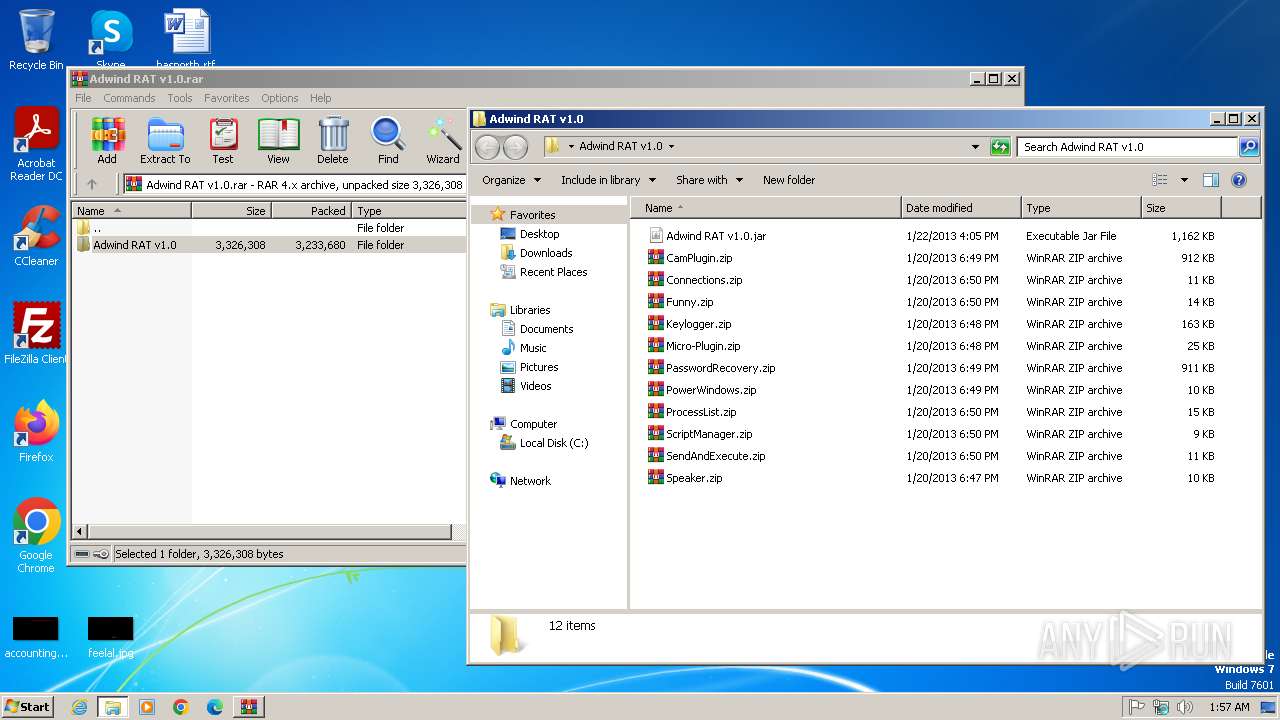
Task: Sort Explorer files by Size column
Action: (1181, 208)
